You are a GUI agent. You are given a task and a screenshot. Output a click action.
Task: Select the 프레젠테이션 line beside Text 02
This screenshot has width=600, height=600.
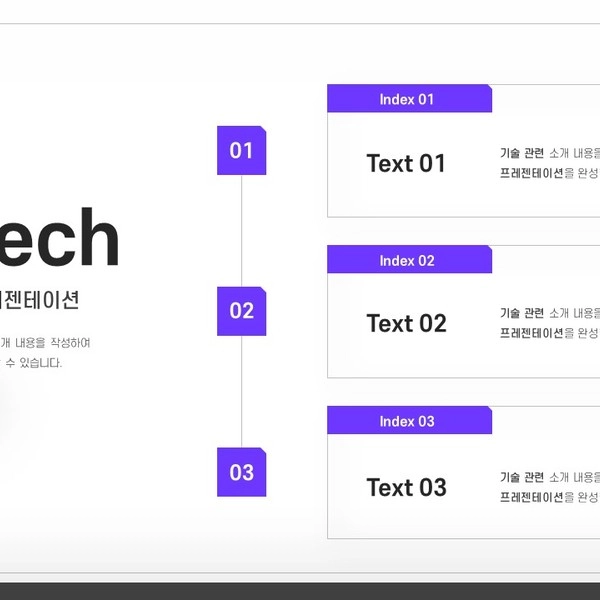549,333
